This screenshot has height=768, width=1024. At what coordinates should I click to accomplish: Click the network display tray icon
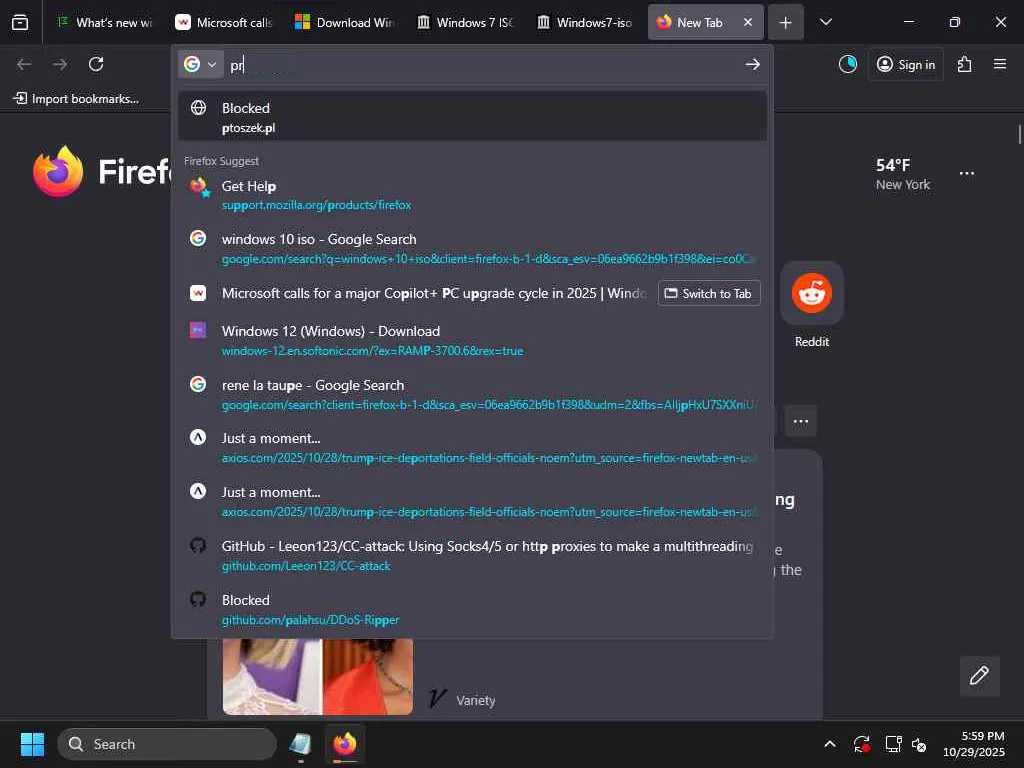point(893,744)
